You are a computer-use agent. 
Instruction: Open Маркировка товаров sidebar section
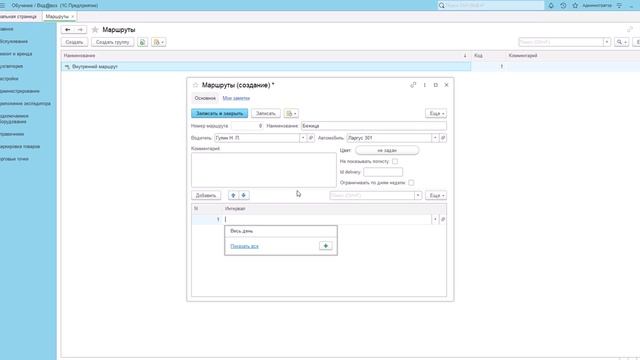pyautogui.click(x=20, y=146)
